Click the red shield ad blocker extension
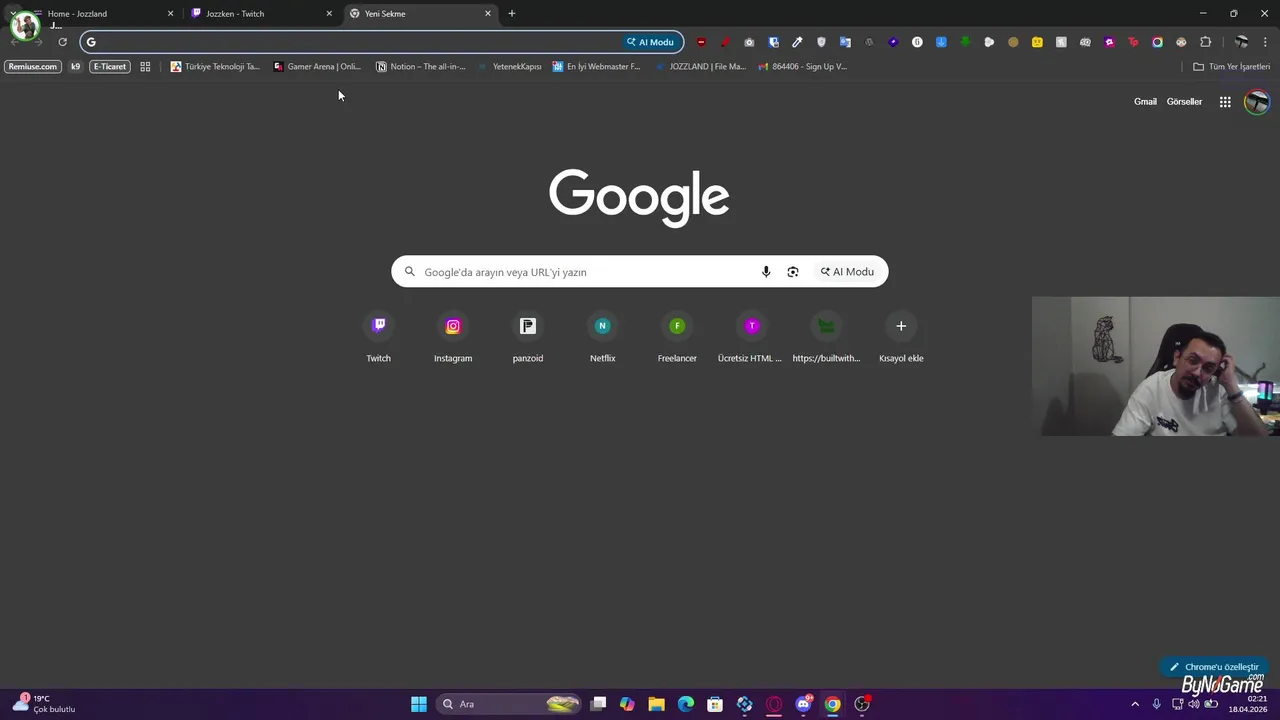Screen dimensions: 1280x720 tap(701, 42)
